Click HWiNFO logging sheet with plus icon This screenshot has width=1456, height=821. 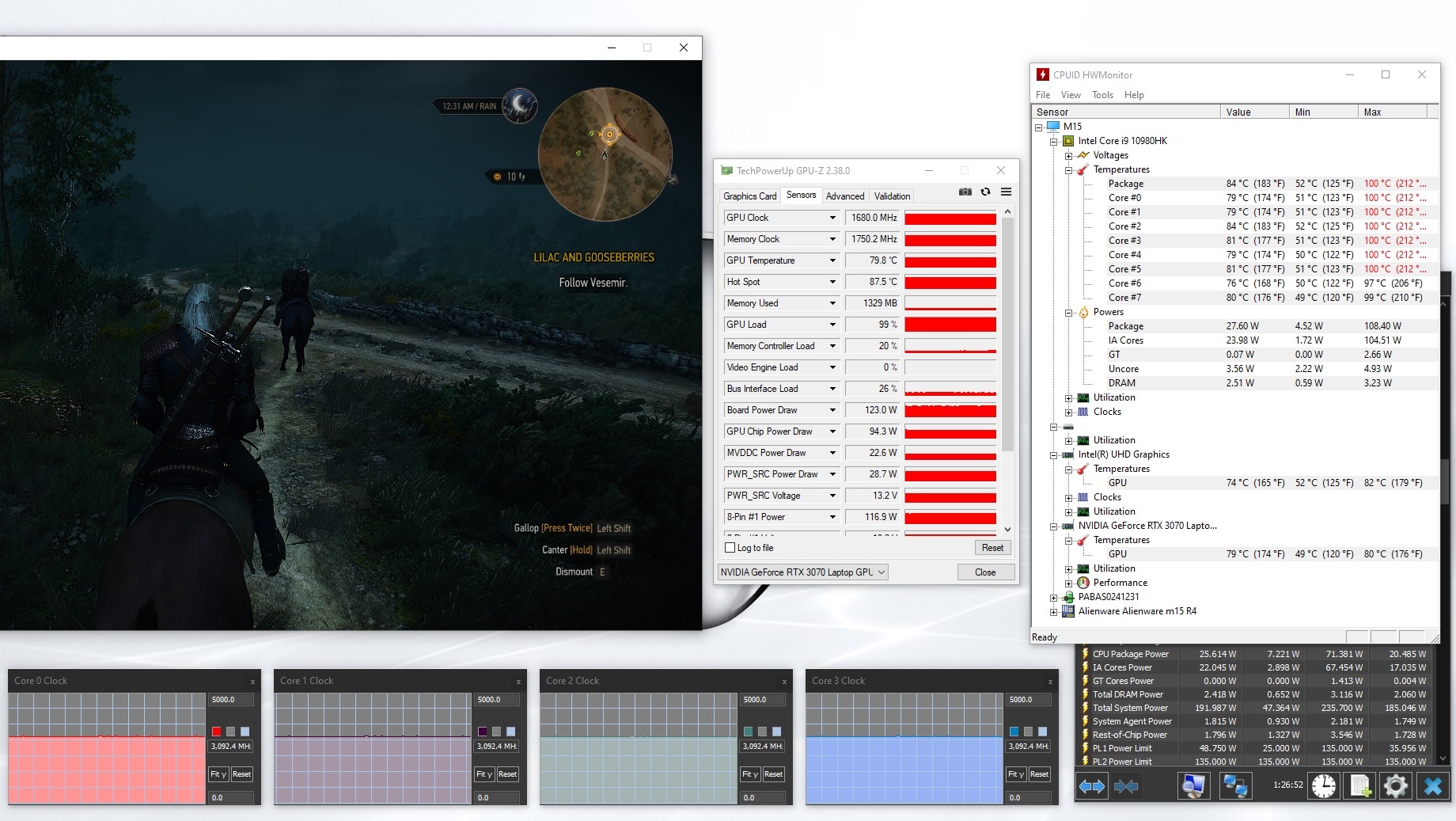(1359, 786)
